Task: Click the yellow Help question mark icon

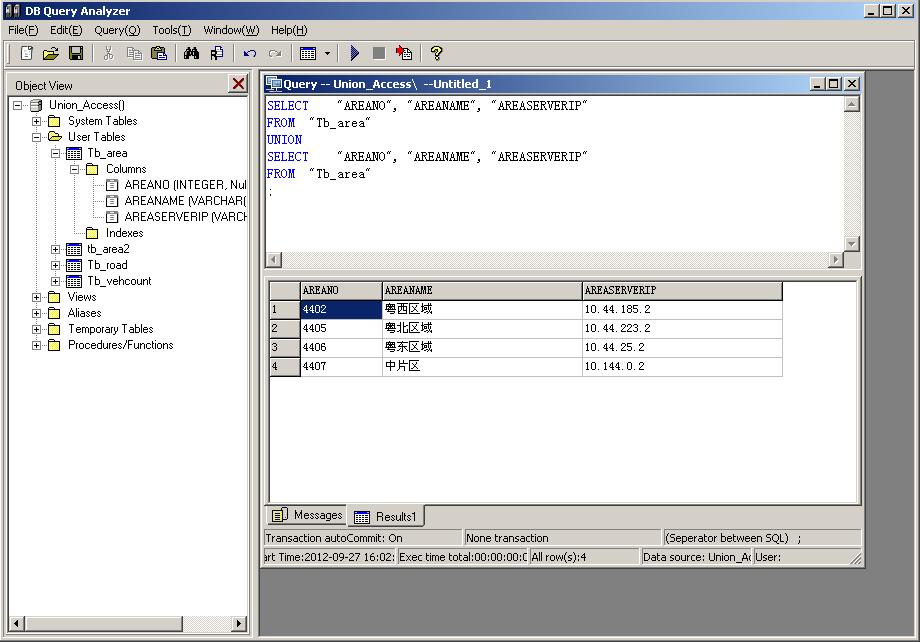Action: 436,53
